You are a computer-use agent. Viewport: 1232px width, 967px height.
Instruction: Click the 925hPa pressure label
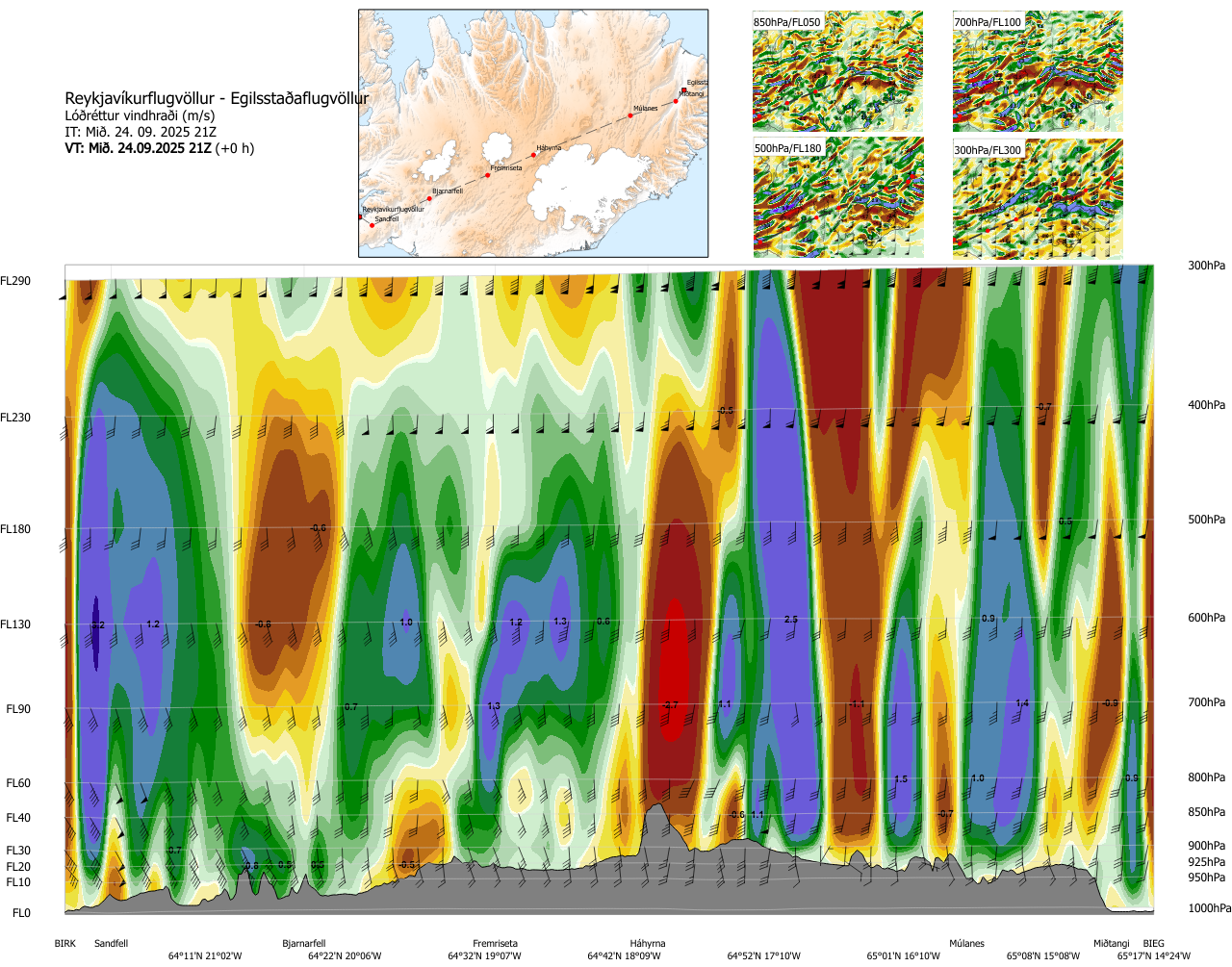tap(1207, 862)
